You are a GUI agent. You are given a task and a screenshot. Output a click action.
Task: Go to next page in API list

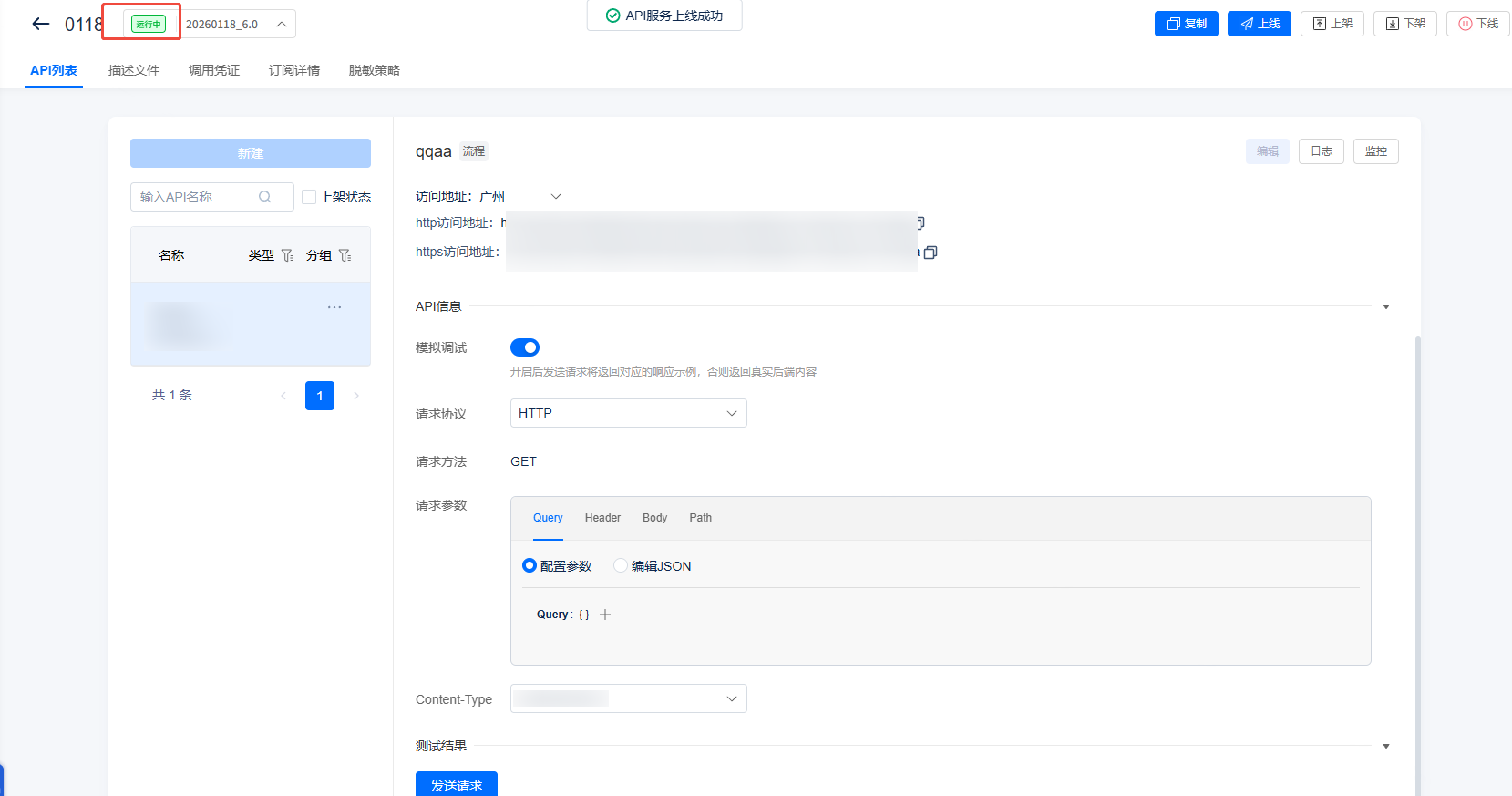tap(356, 396)
